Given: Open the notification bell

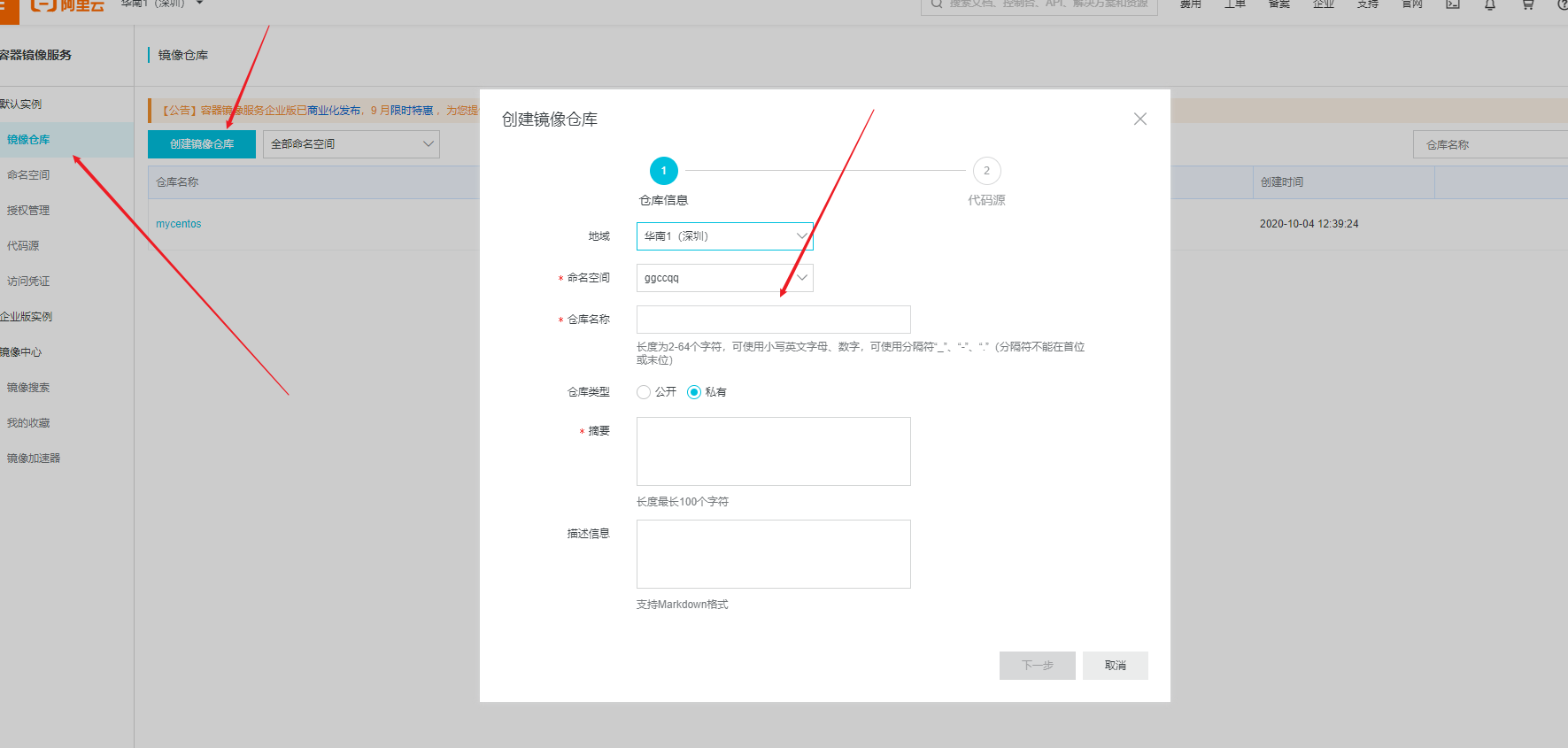Looking at the screenshot, I should (x=1490, y=5).
